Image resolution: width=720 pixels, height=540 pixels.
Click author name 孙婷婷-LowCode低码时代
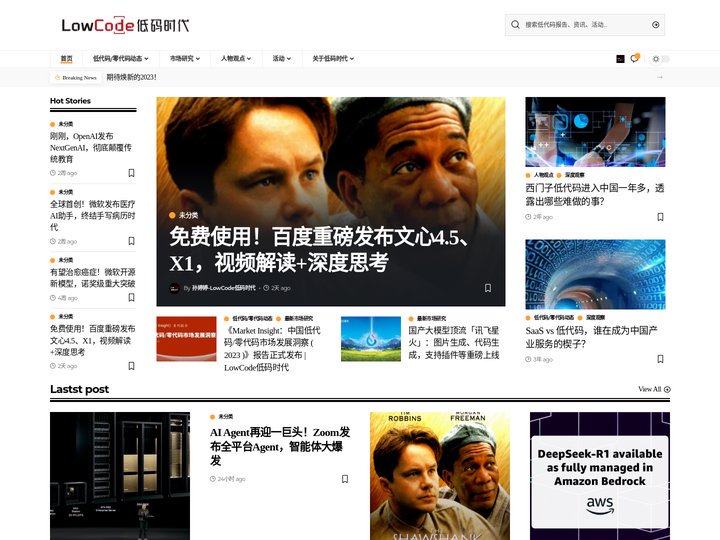point(224,288)
